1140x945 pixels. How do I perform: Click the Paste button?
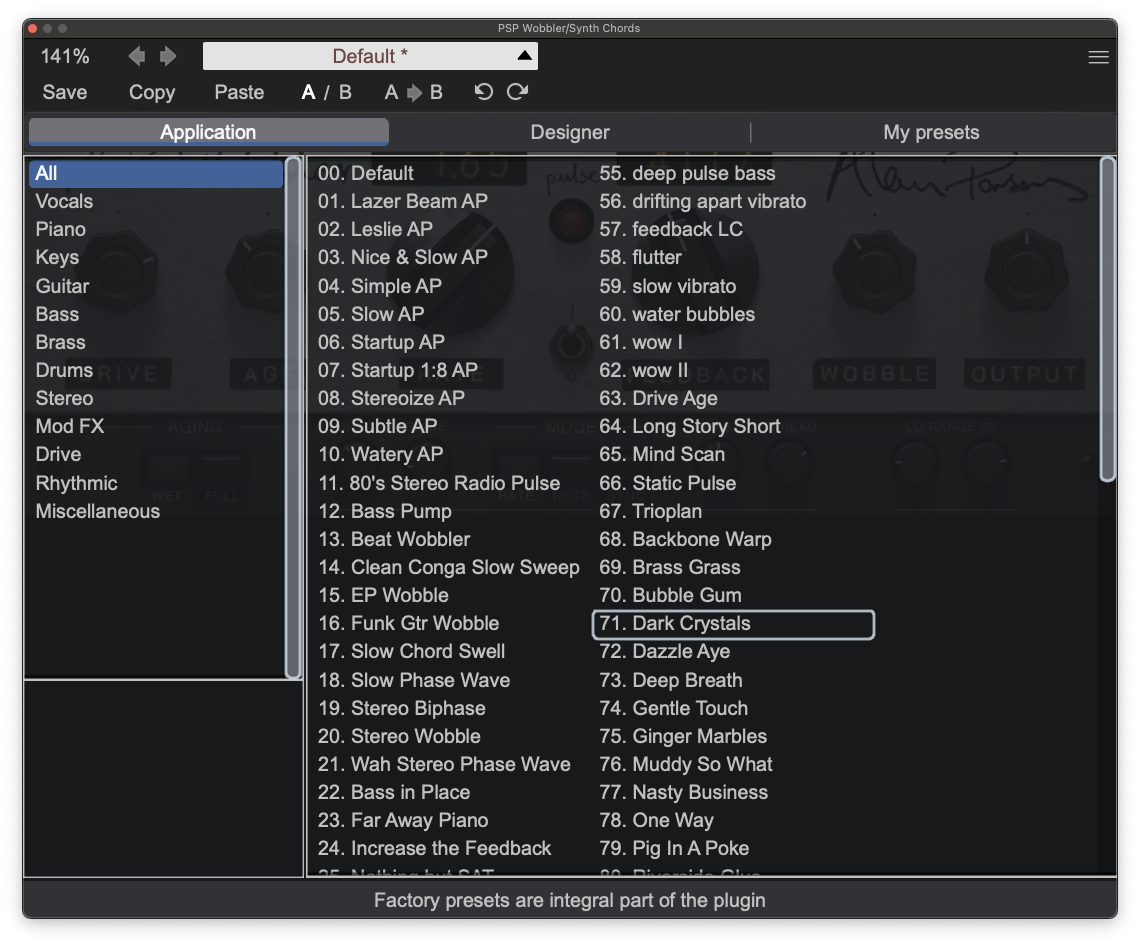tap(239, 92)
